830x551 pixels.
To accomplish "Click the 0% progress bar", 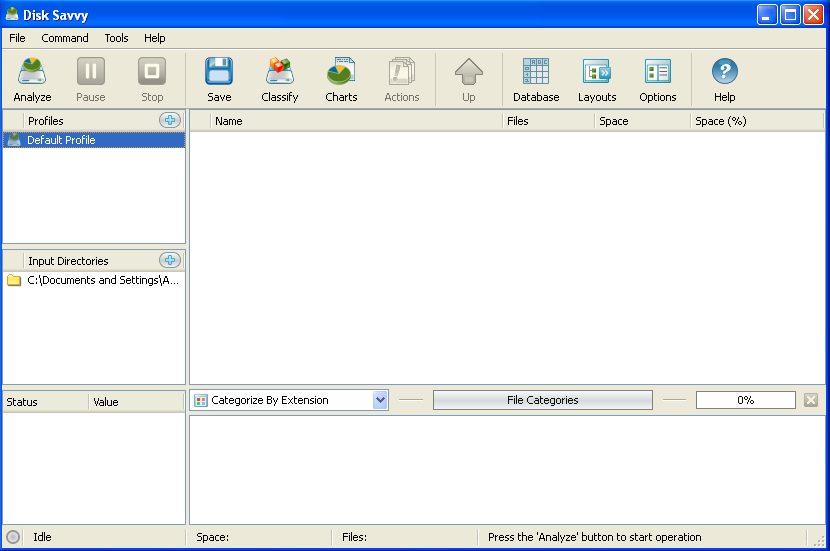I will click(x=745, y=400).
